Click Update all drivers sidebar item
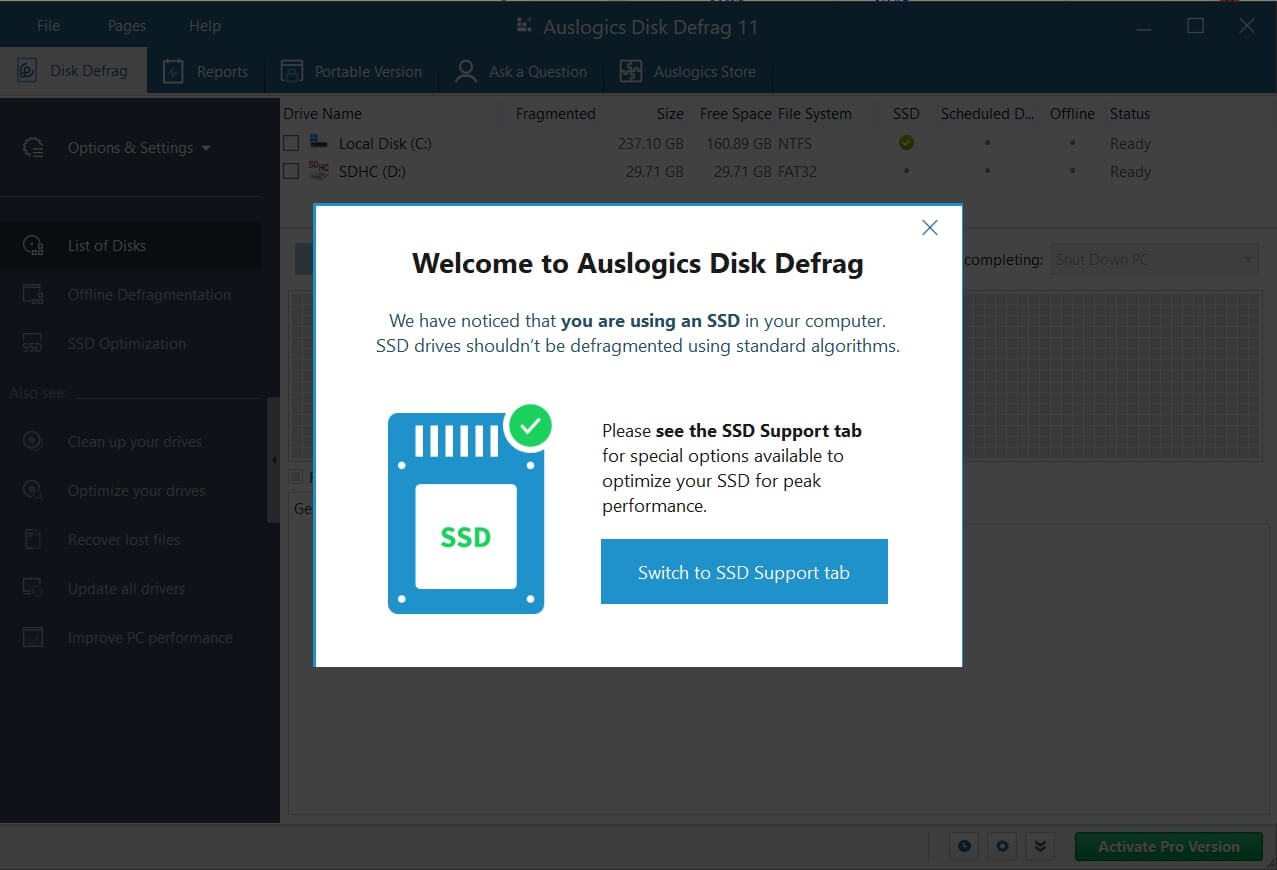 point(125,589)
